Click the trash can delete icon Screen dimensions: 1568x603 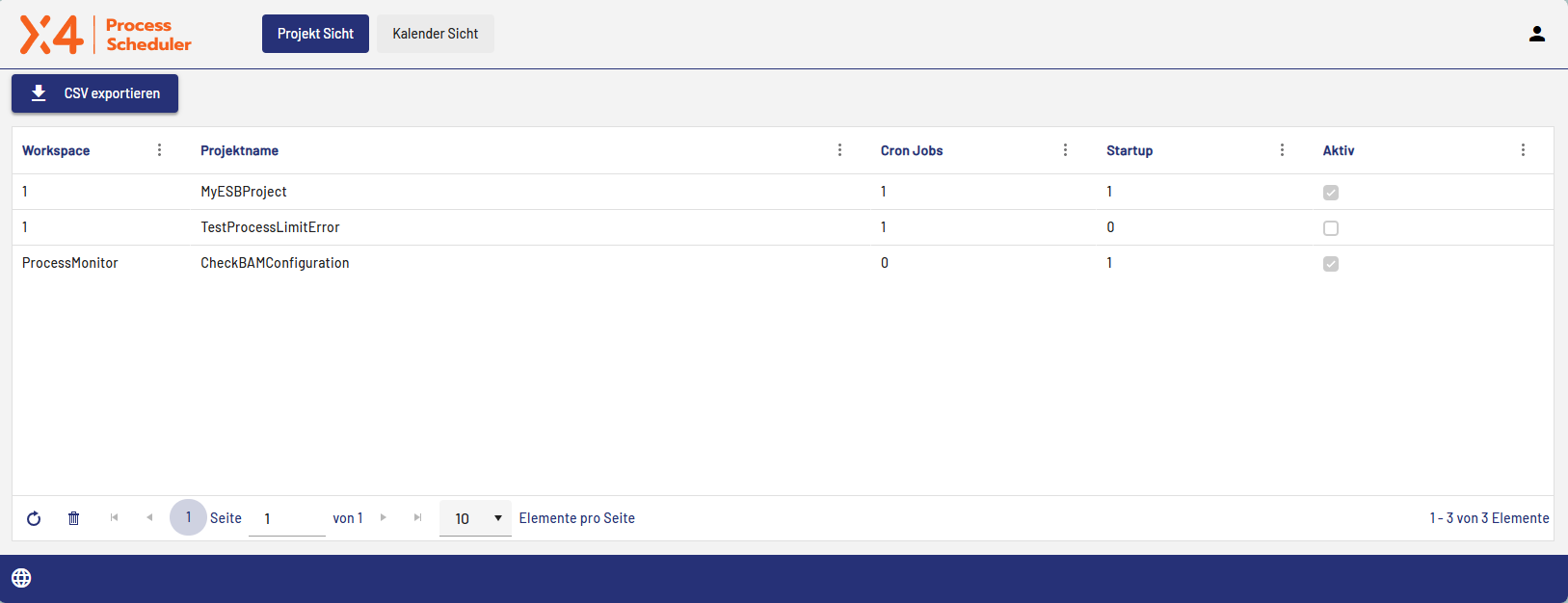[x=73, y=518]
